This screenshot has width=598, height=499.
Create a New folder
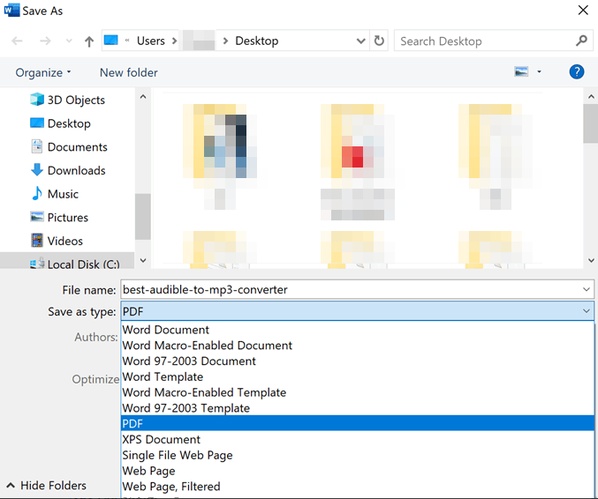click(129, 72)
